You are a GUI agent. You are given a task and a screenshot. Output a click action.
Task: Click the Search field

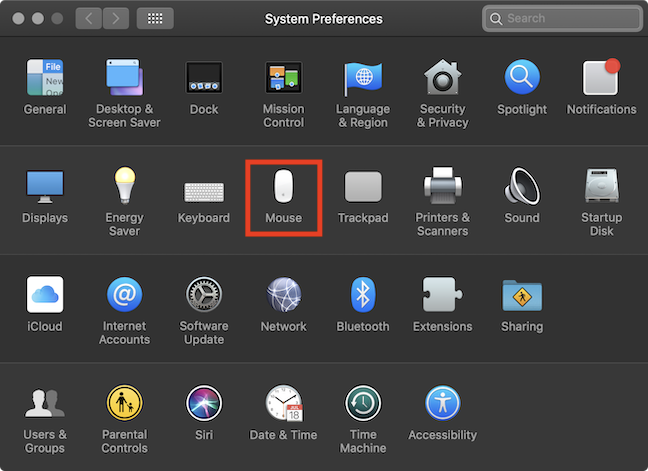coord(562,19)
